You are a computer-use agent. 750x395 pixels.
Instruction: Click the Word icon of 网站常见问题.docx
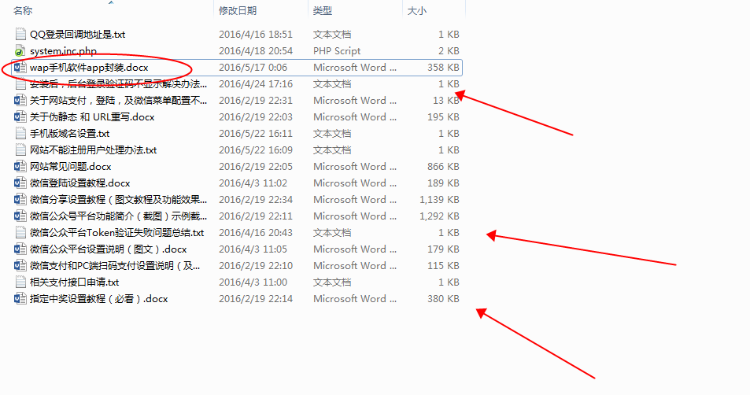[x=20, y=166]
